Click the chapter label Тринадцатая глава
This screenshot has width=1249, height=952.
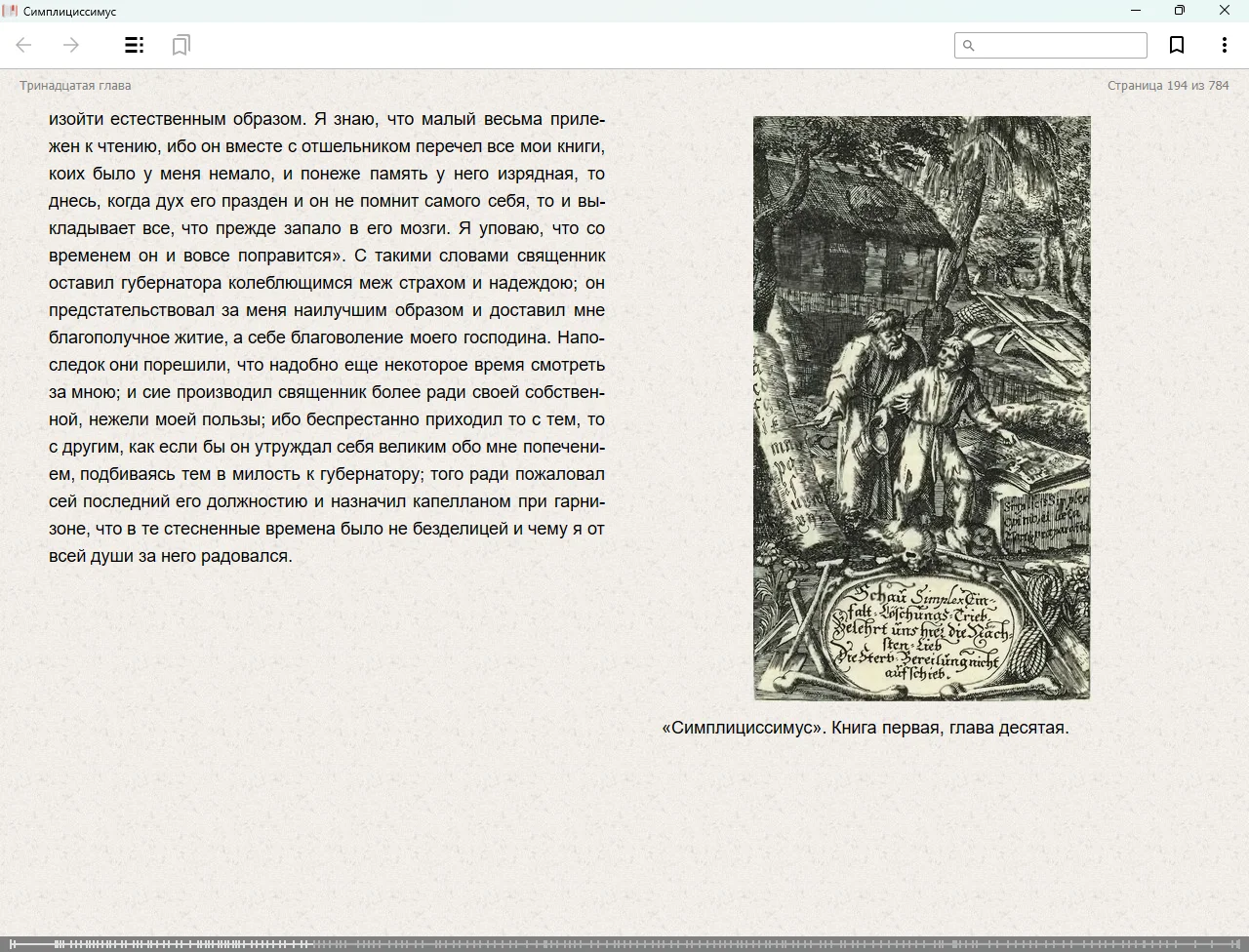75,86
